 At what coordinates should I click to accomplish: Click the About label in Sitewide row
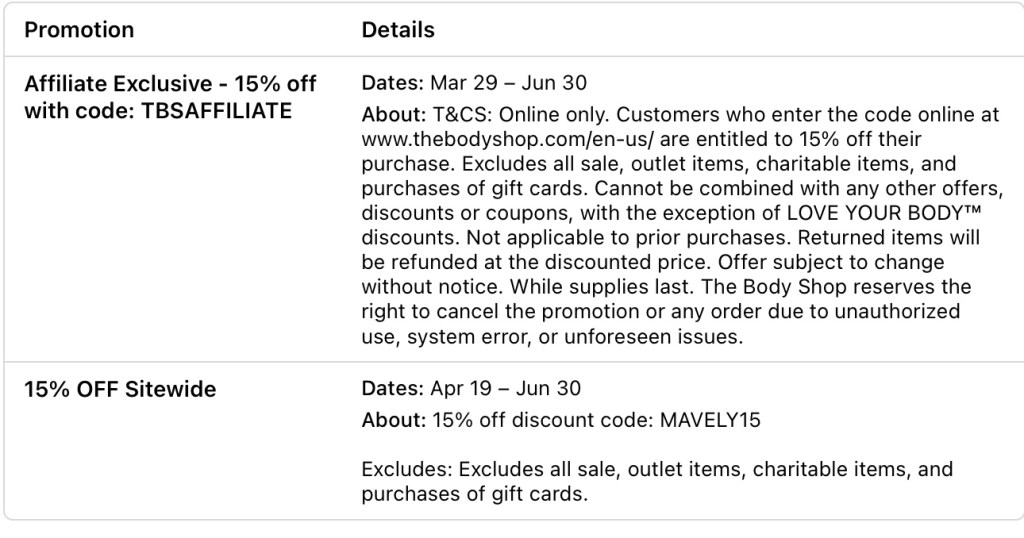click(x=392, y=420)
